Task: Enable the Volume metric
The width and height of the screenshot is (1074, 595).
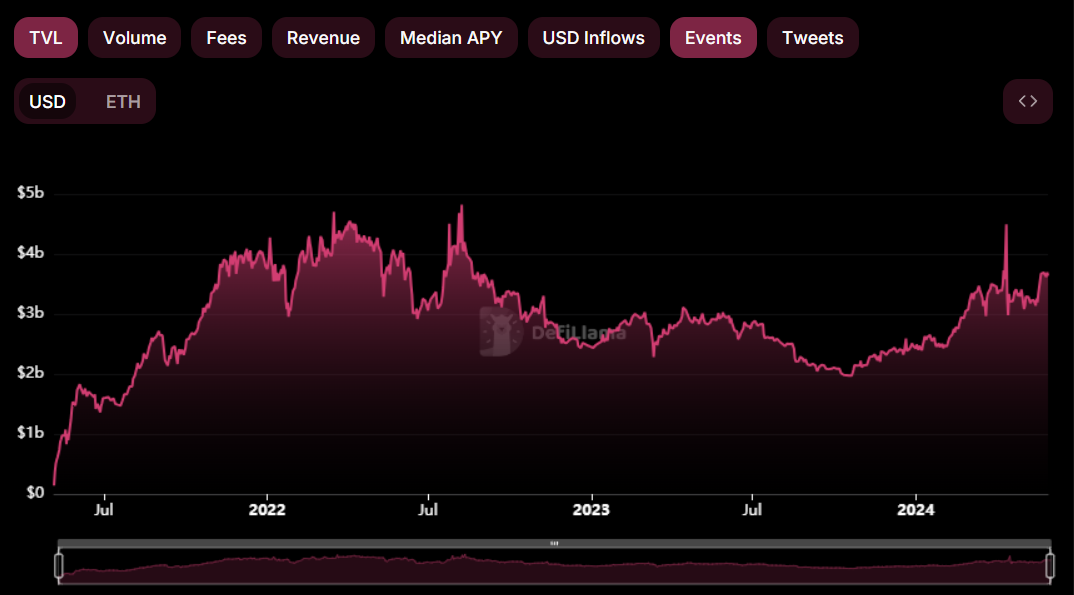Action: point(134,38)
